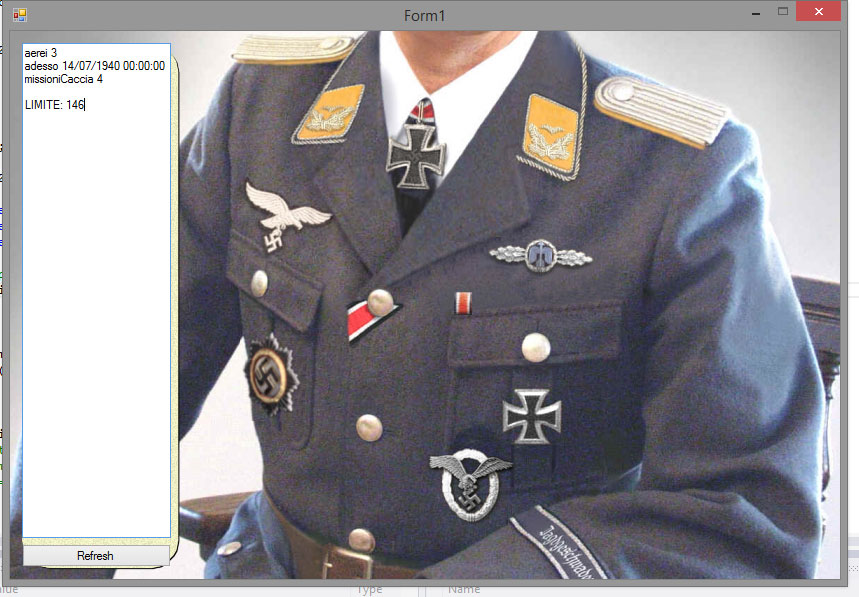Click inside the multiline text box

coord(96,290)
